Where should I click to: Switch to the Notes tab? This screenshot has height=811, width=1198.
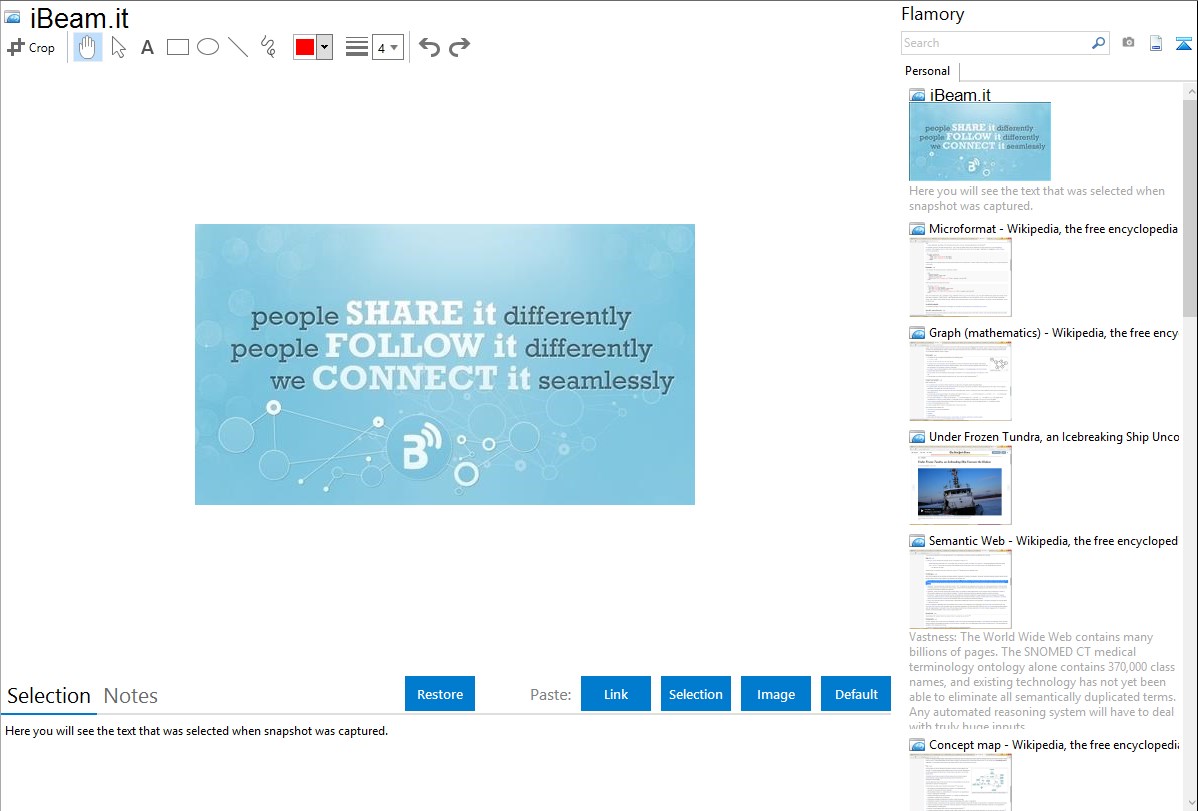point(131,696)
